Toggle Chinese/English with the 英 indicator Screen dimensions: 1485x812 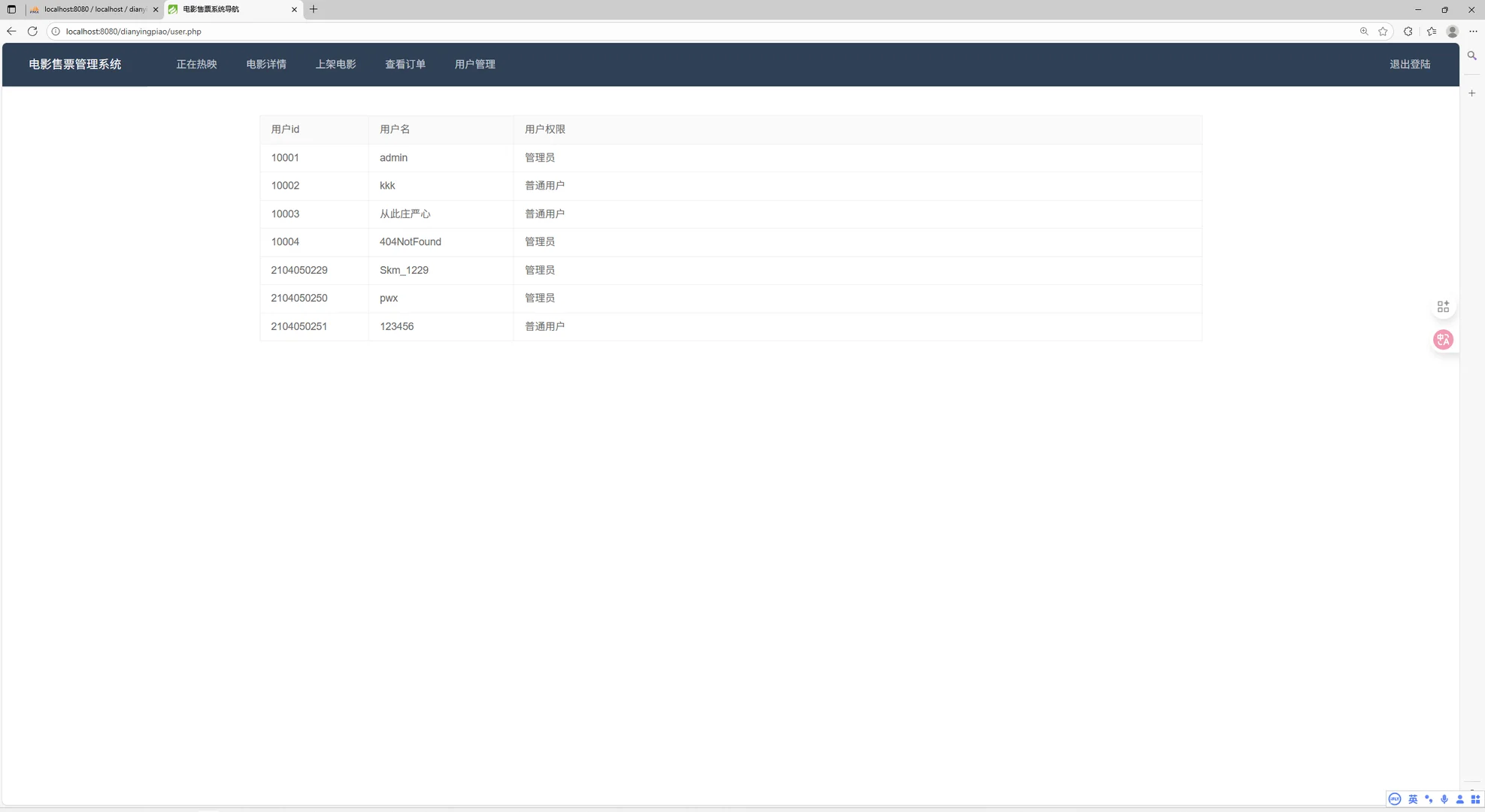[x=1414, y=799]
